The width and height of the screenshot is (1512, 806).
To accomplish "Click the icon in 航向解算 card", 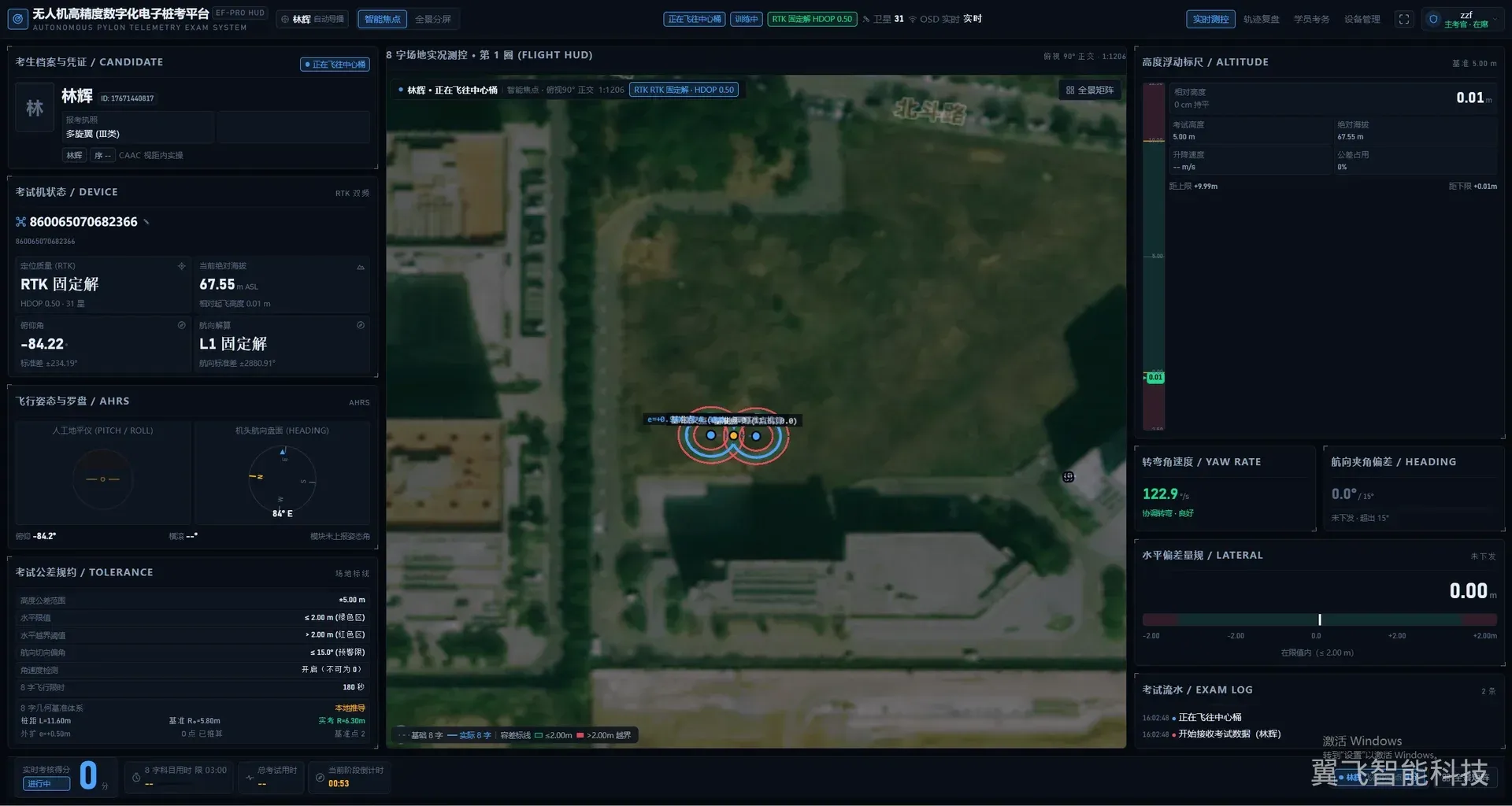I will pos(361,325).
